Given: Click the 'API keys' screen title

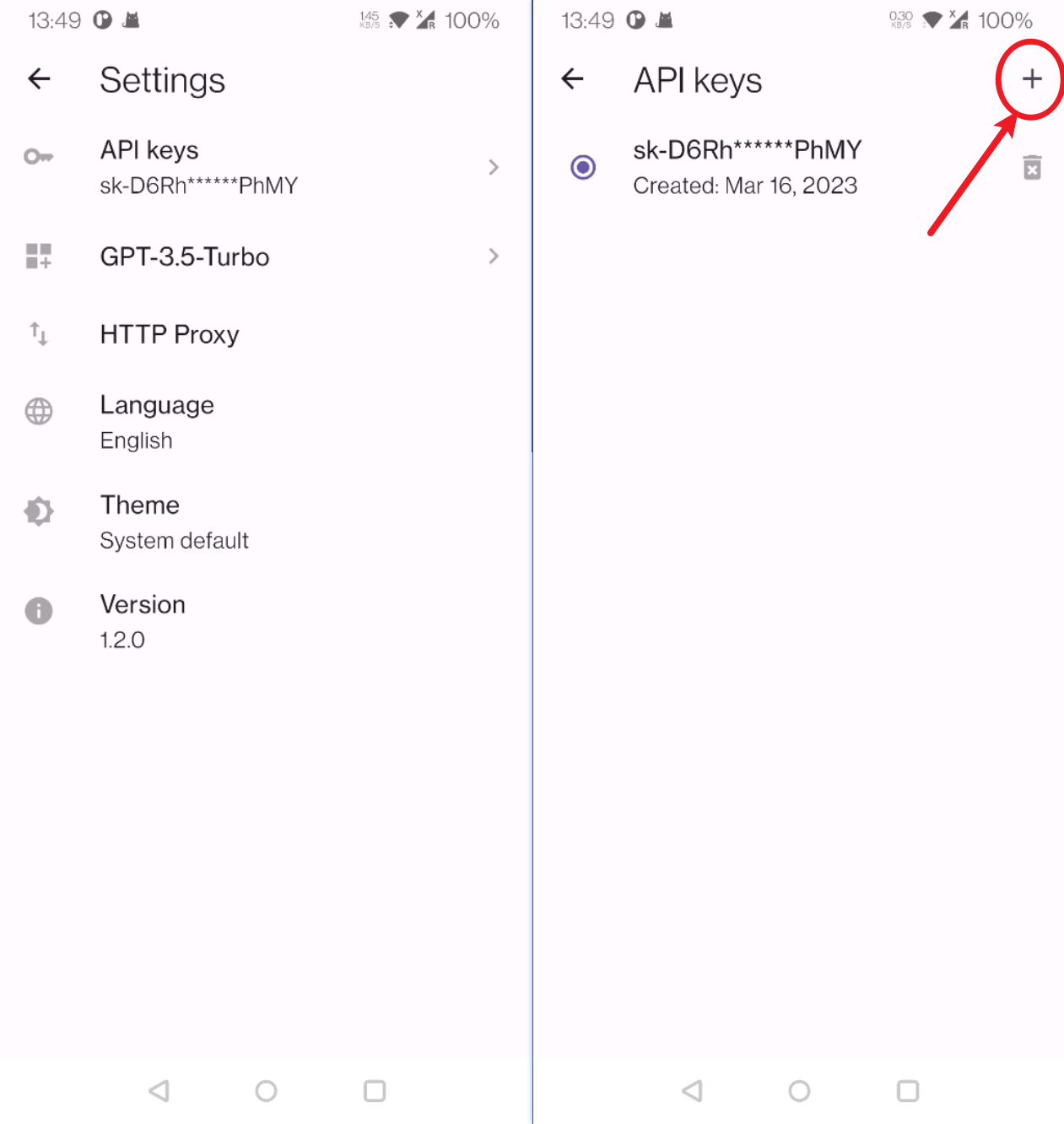Looking at the screenshot, I should 698,81.
